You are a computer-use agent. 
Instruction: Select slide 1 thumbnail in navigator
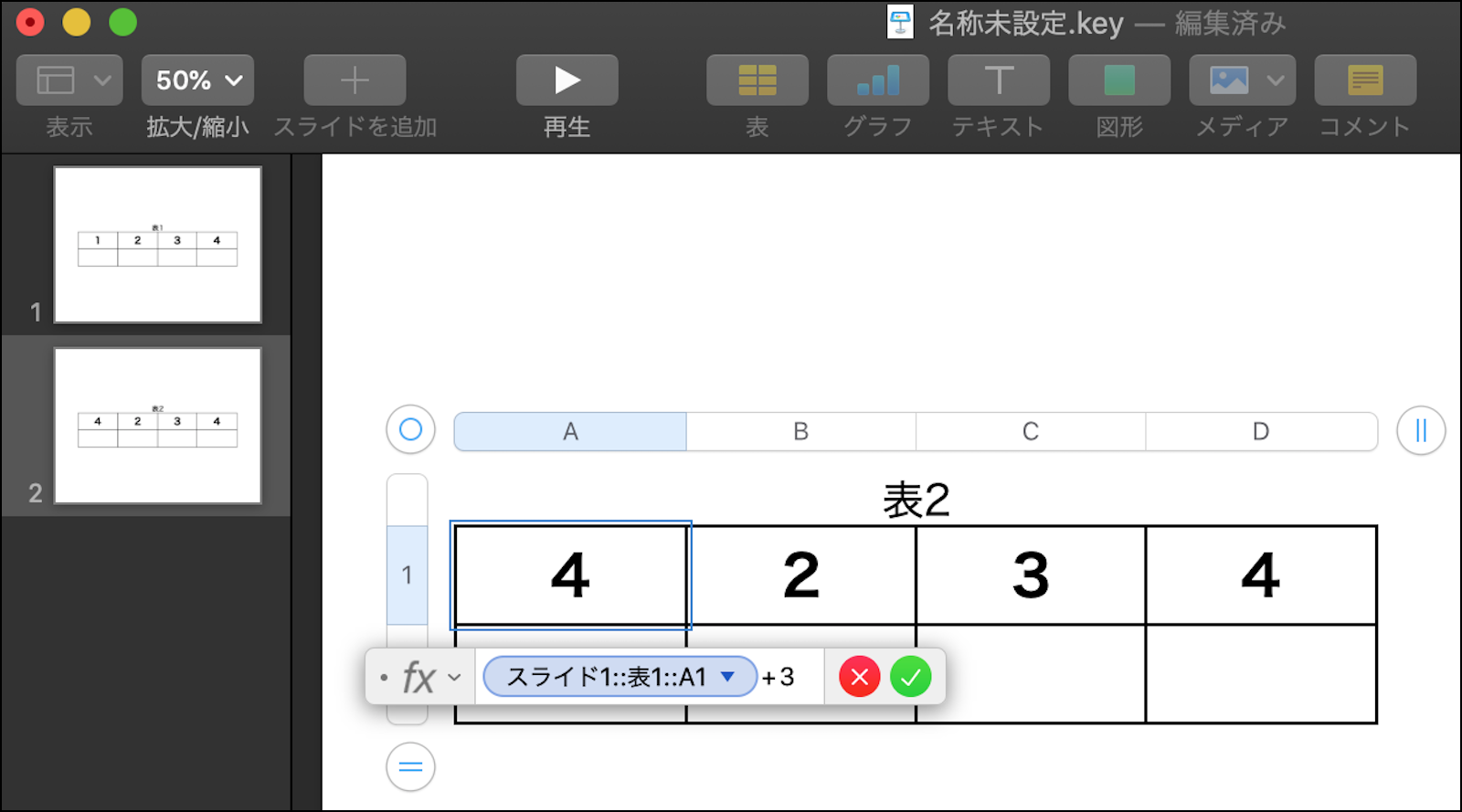(157, 245)
